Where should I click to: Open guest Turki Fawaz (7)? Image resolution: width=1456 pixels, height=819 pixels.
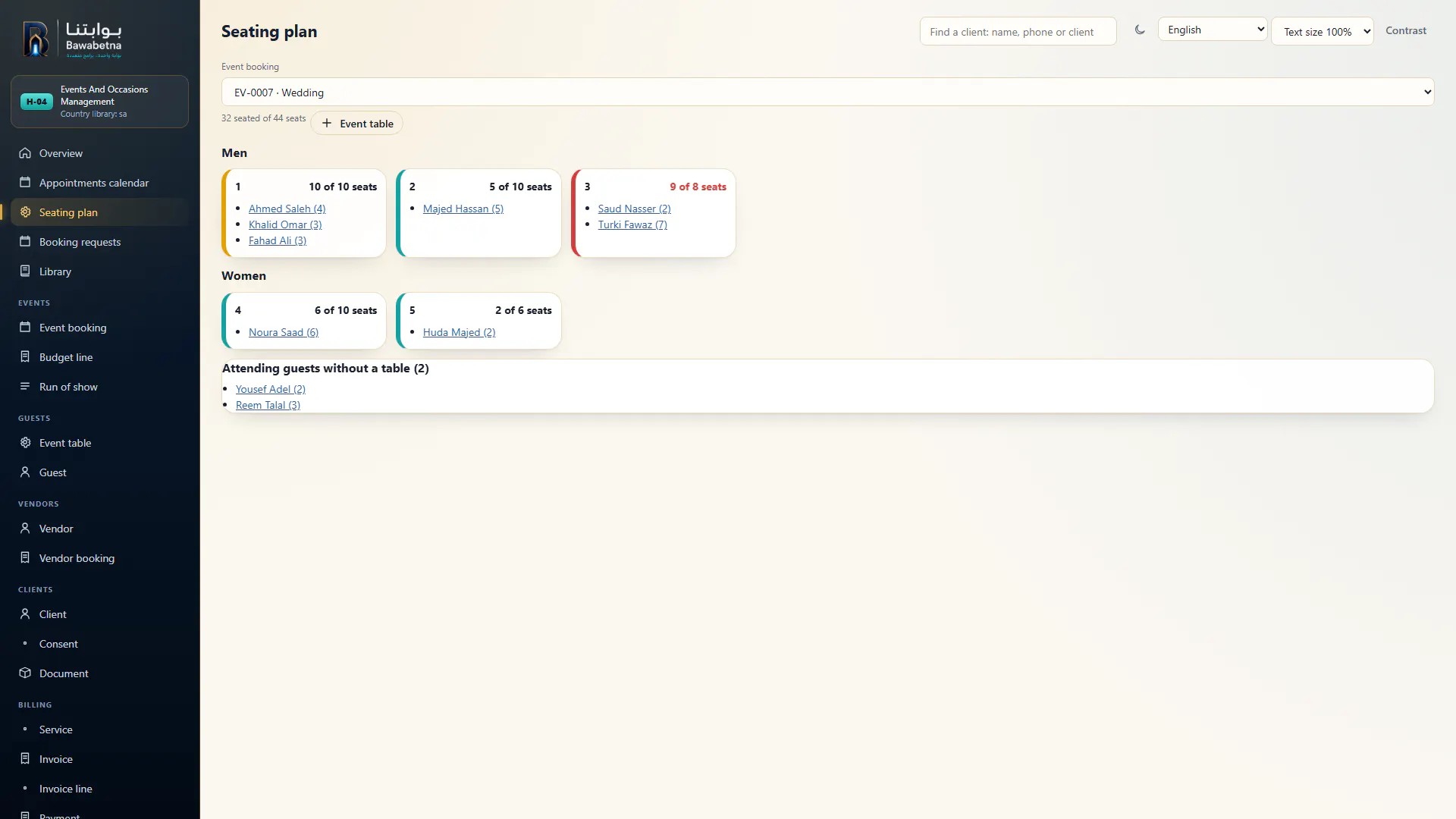pos(632,224)
